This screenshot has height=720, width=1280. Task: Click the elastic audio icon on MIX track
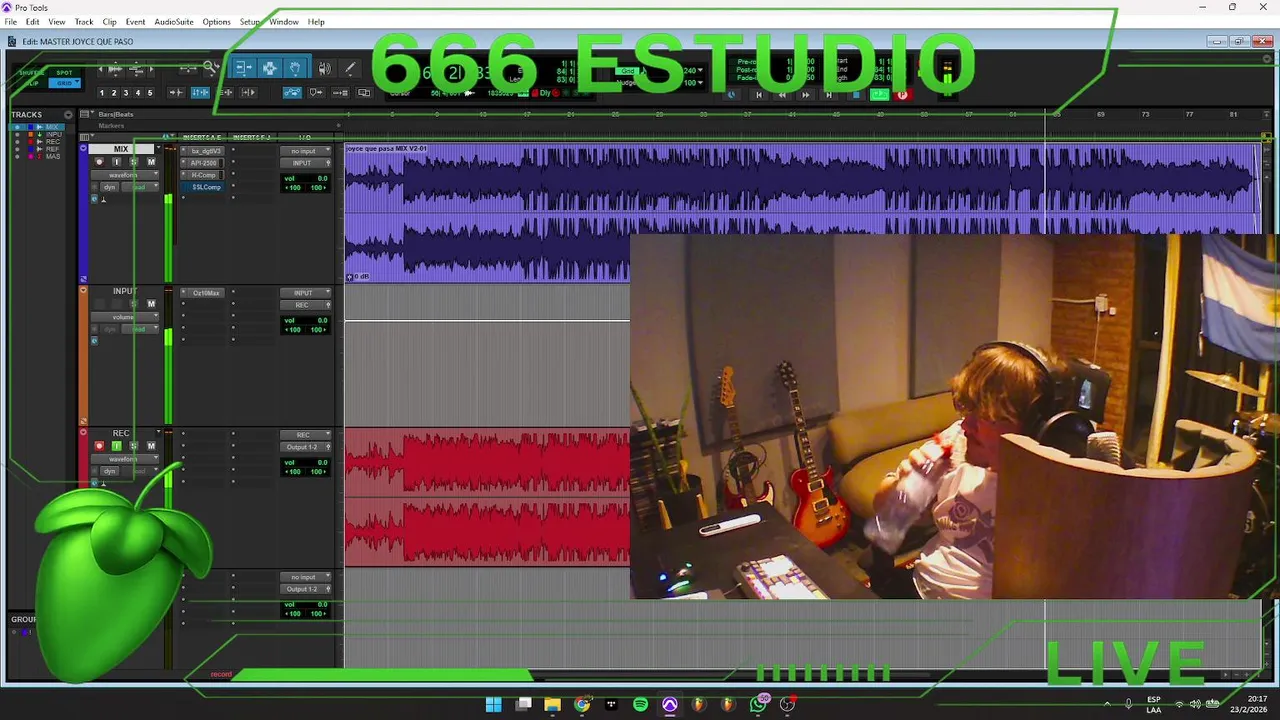point(104,200)
